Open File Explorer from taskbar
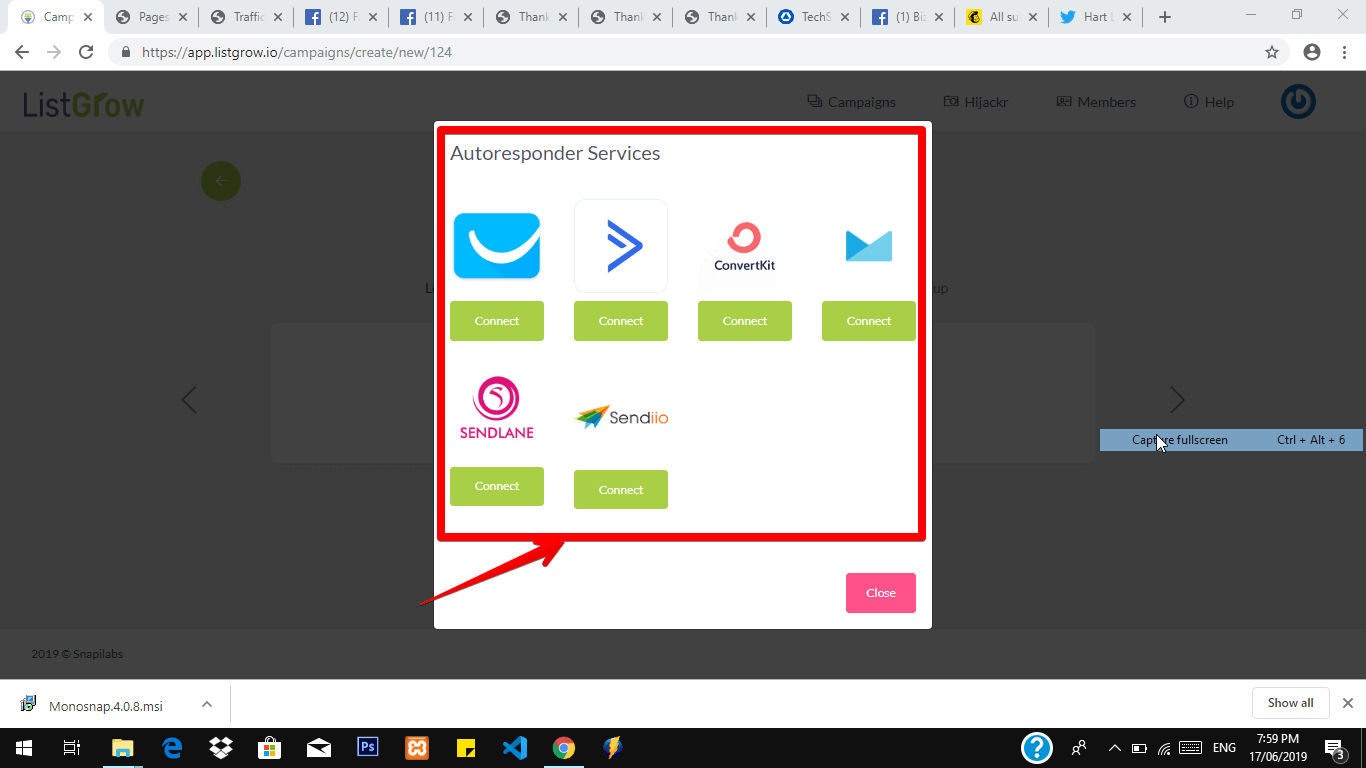The height and width of the screenshot is (768, 1366). pos(122,747)
